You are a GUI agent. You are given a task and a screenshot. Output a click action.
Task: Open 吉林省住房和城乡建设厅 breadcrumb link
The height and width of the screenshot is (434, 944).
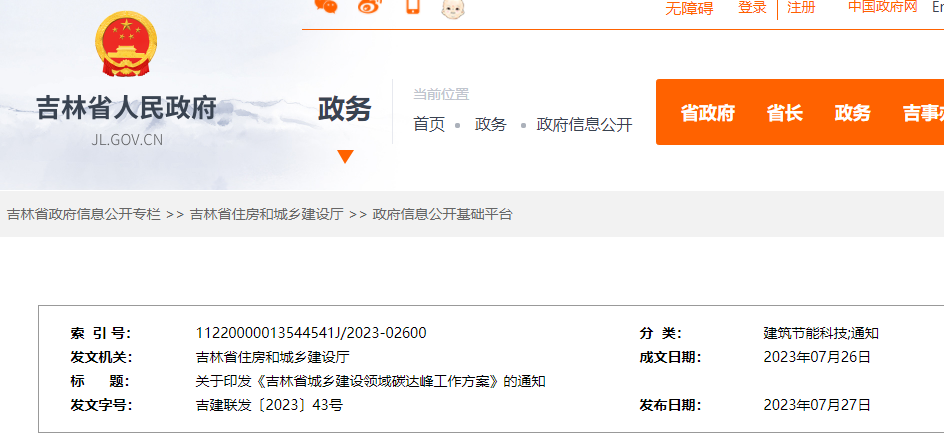click(x=266, y=215)
